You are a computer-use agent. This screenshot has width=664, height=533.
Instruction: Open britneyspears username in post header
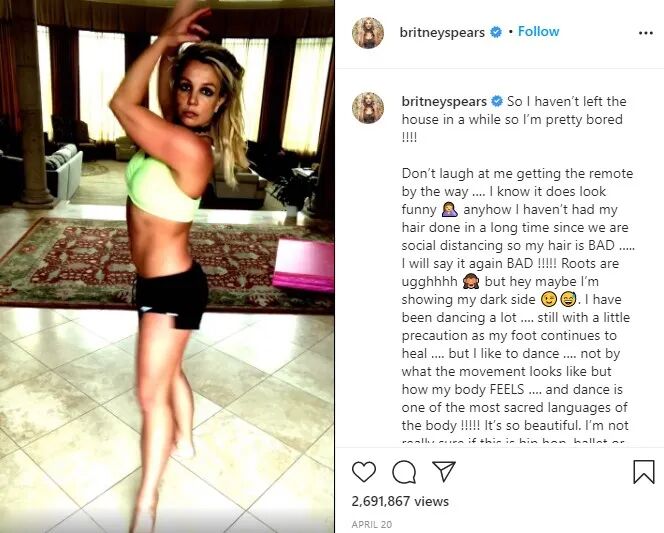(x=442, y=33)
